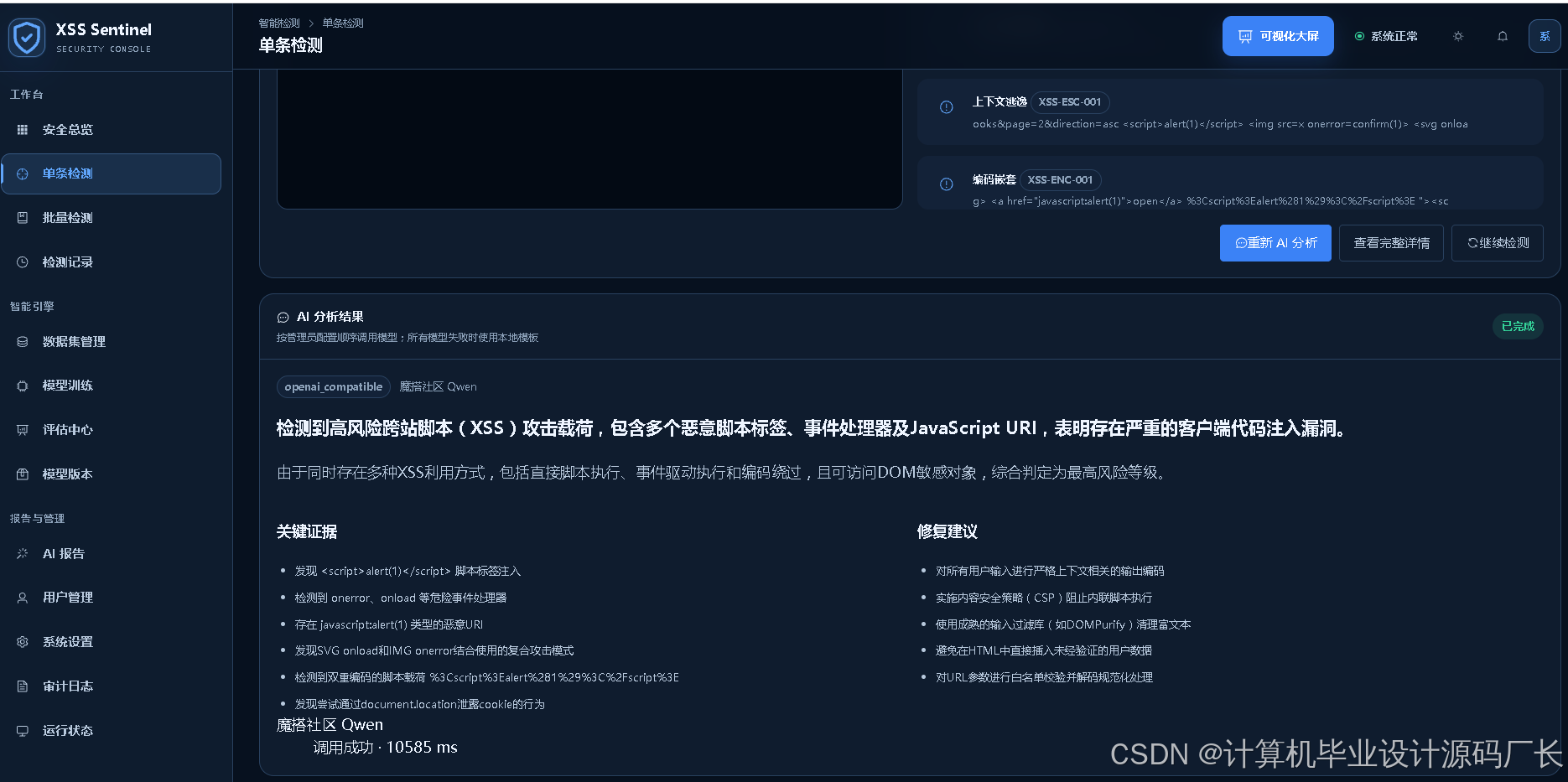Click the AI summary headline about 高风险跨站脚本

coord(813,429)
